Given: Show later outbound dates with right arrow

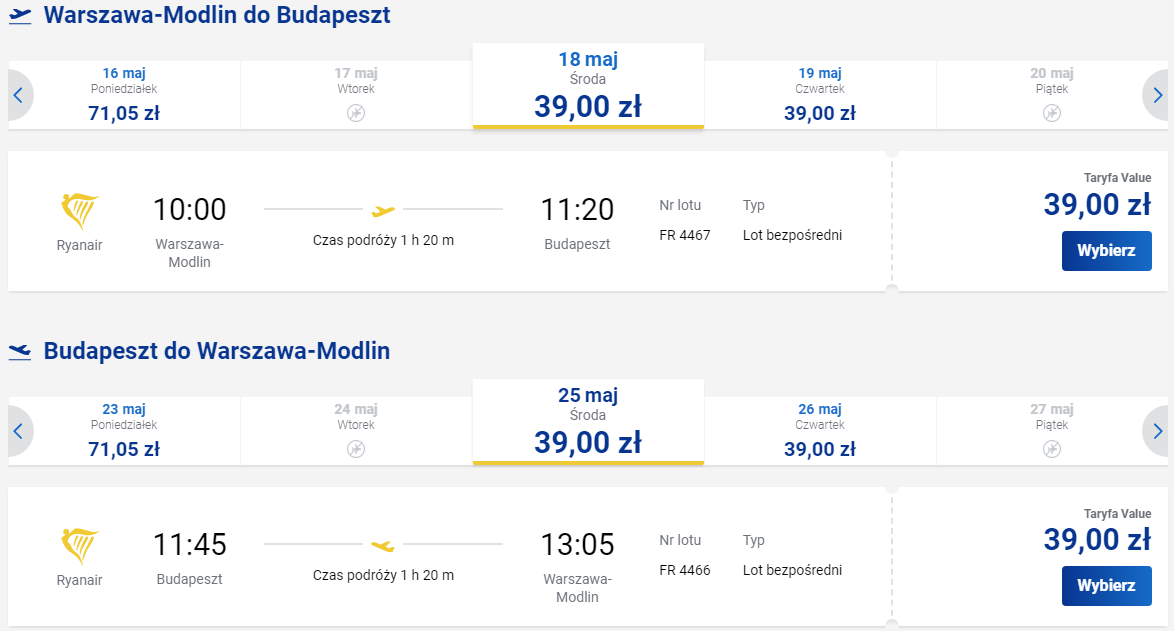Looking at the screenshot, I should pyautogui.click(x=1157, y=95).
